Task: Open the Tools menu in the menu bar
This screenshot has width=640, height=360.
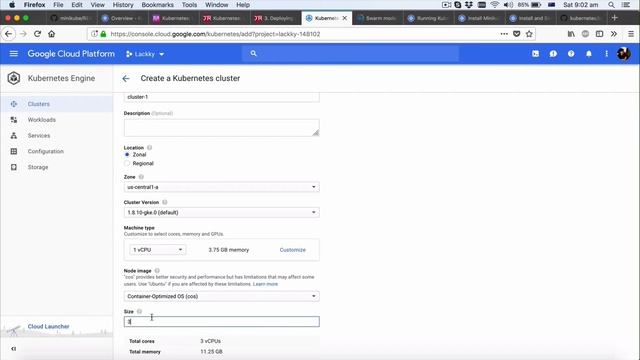Action: pos(189,5)
